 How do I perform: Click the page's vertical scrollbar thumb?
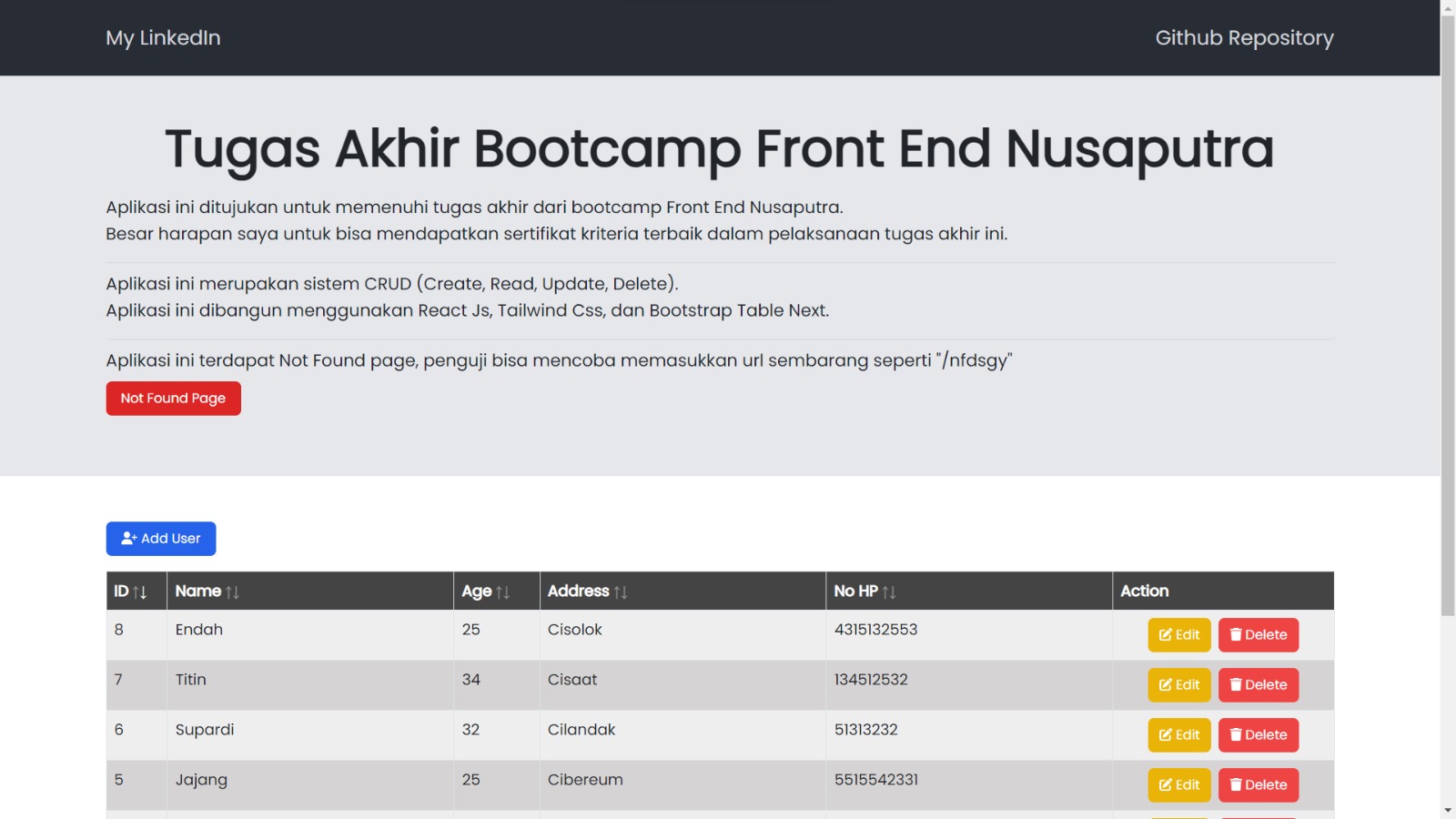click(x=1448, y=316)
